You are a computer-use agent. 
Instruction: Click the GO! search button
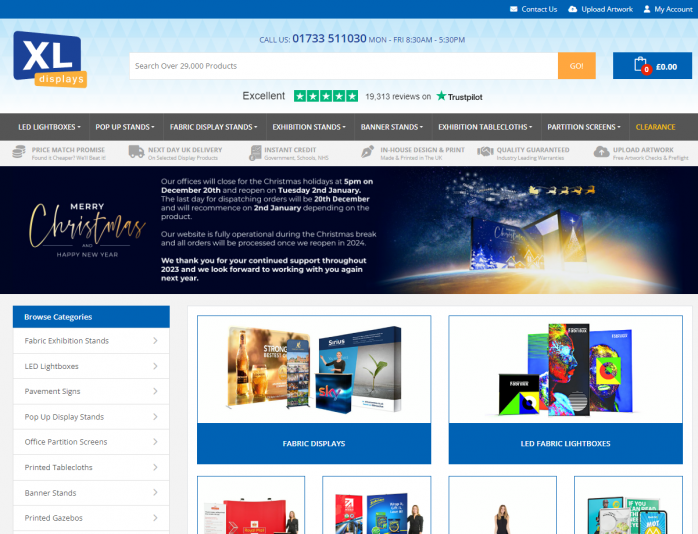(576, 66)
